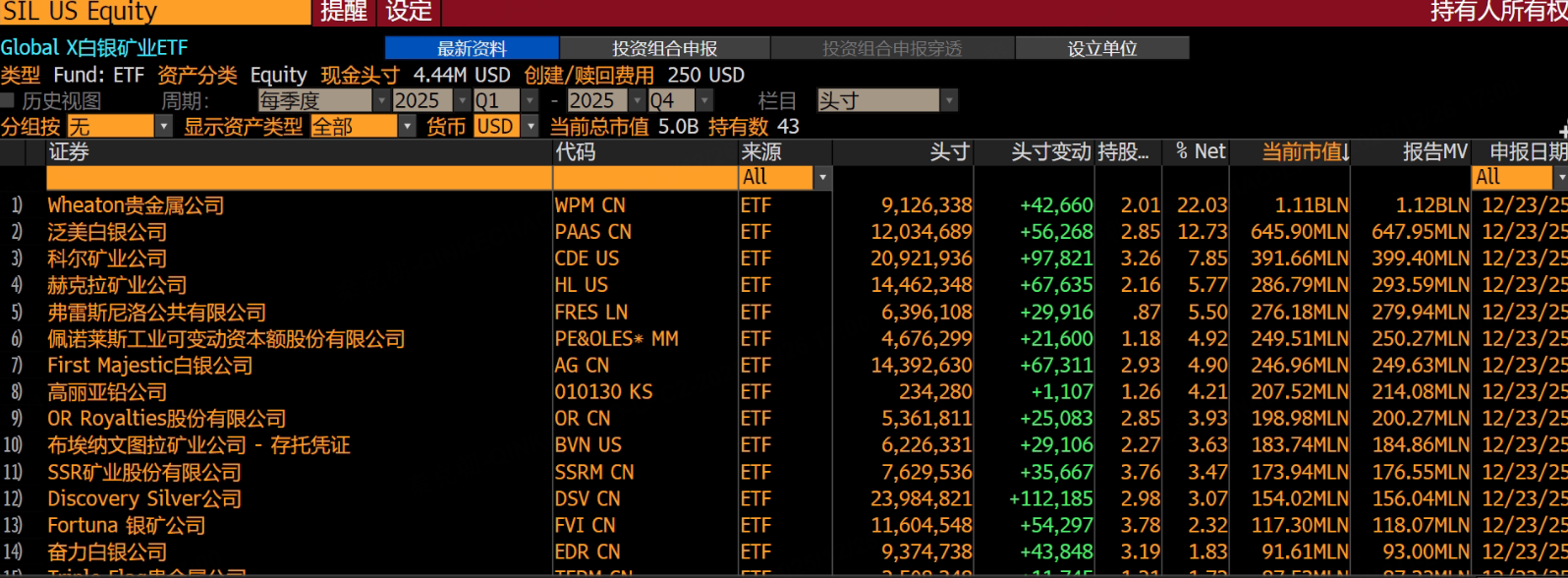
Task: Select the 奋力白银公司 row
Action: point(784,552)
